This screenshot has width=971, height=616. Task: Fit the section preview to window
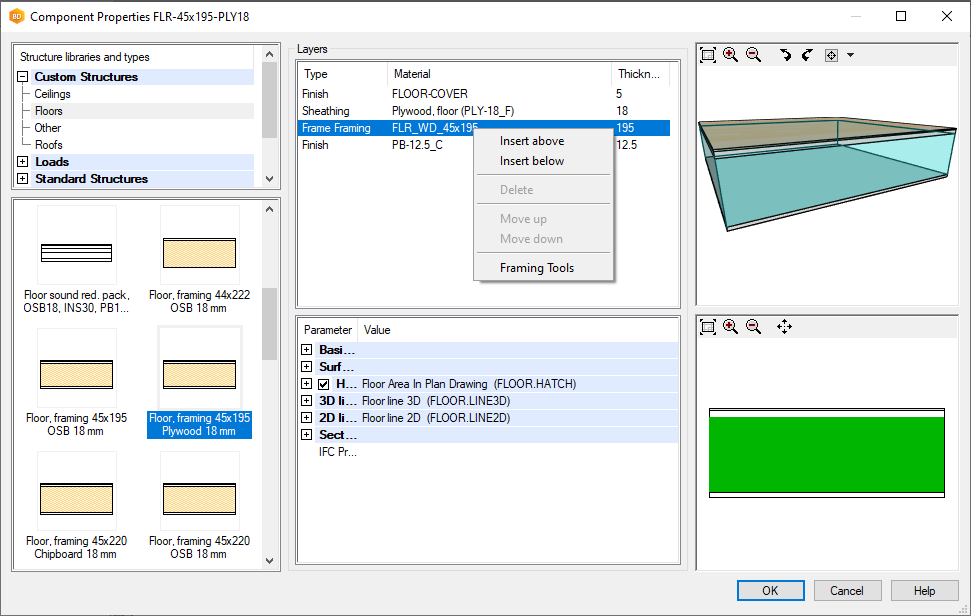point(708,327)
